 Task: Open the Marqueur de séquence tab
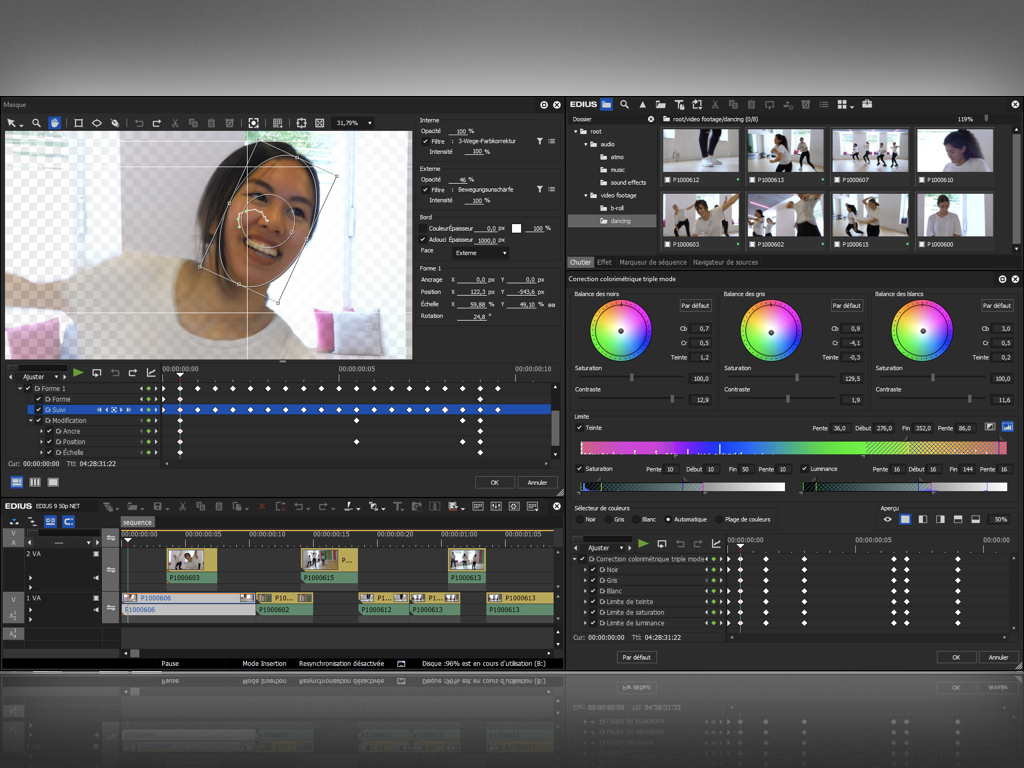click(652, 262)
